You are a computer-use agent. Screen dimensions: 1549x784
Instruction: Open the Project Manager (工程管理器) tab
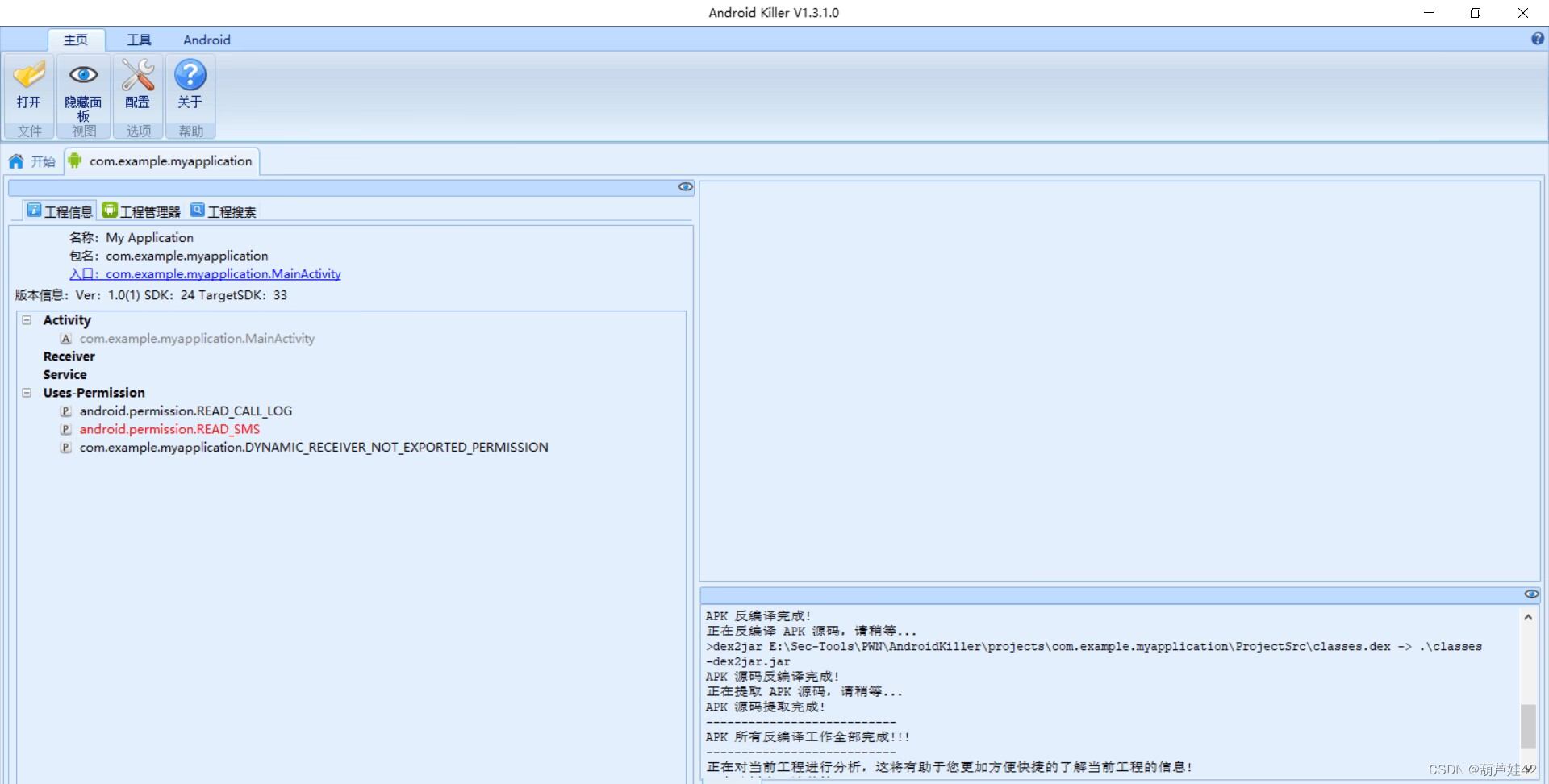pos(142,211)
